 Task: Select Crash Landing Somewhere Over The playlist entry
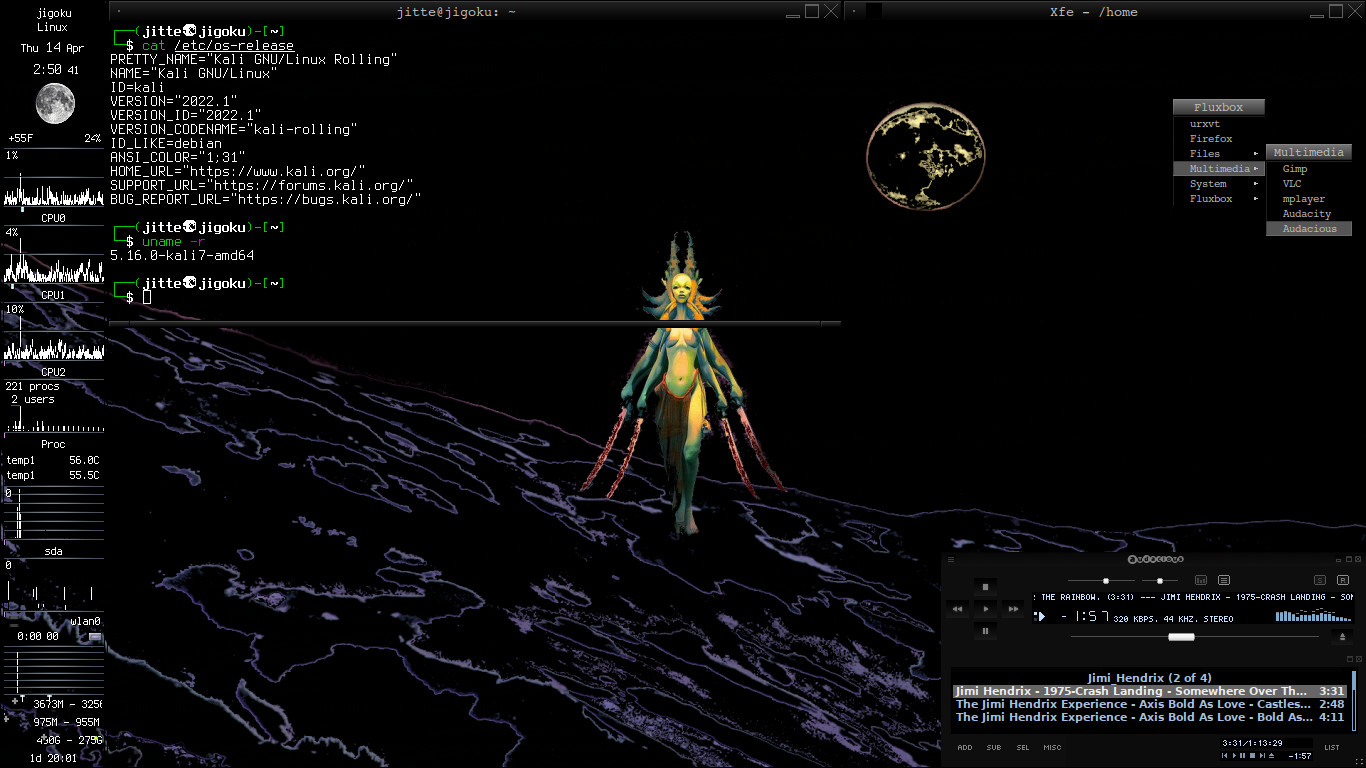(1150, 691)
